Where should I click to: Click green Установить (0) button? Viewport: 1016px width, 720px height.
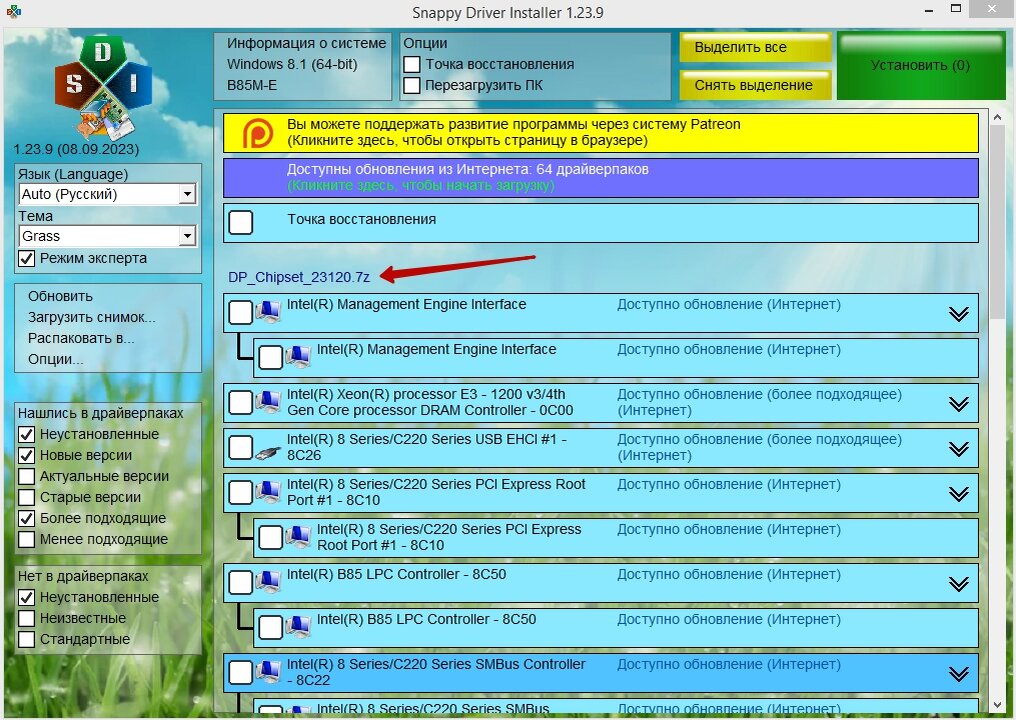pos(921,66)
